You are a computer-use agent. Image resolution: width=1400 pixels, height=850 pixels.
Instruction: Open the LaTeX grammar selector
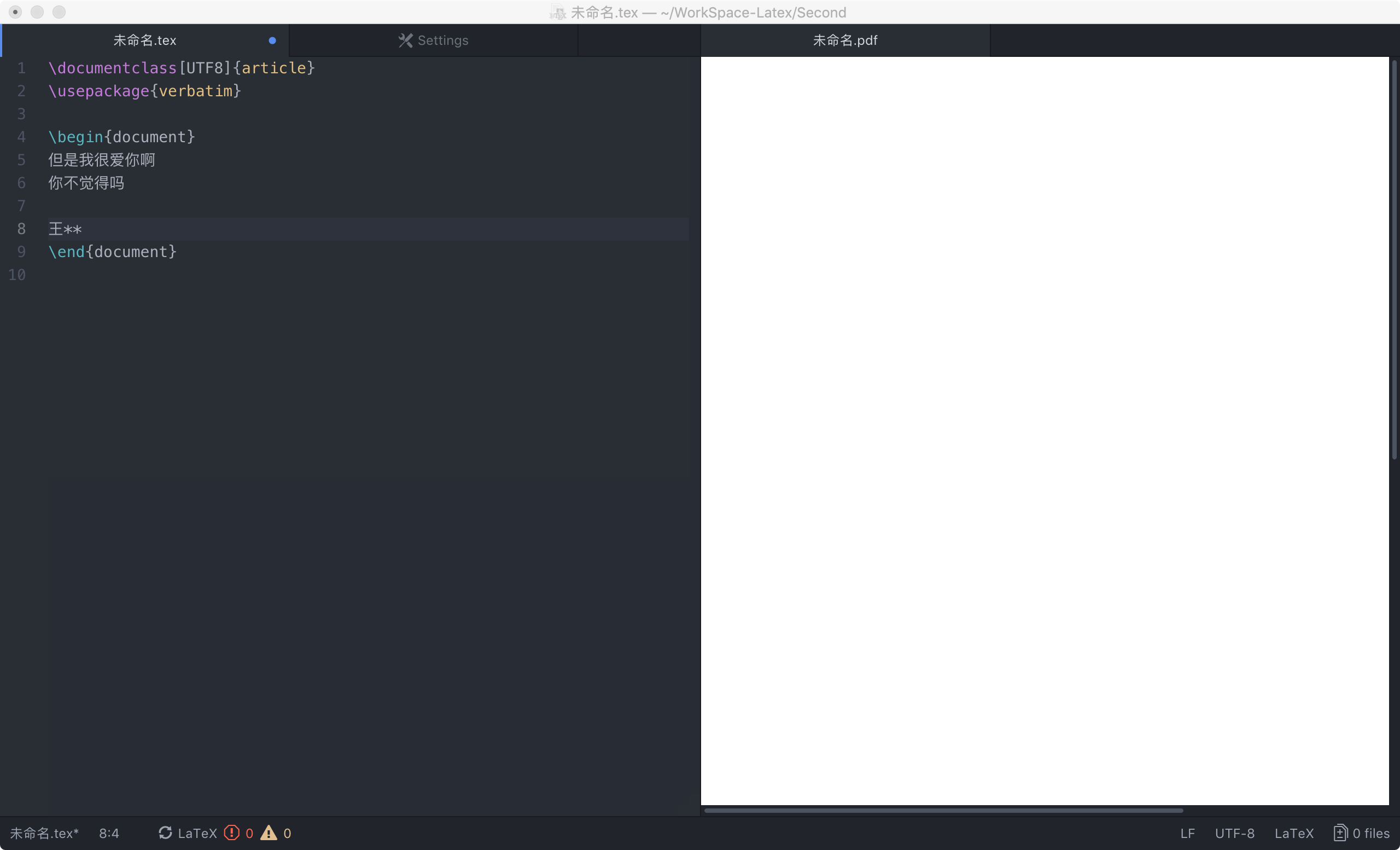[x=1294, y=833]
